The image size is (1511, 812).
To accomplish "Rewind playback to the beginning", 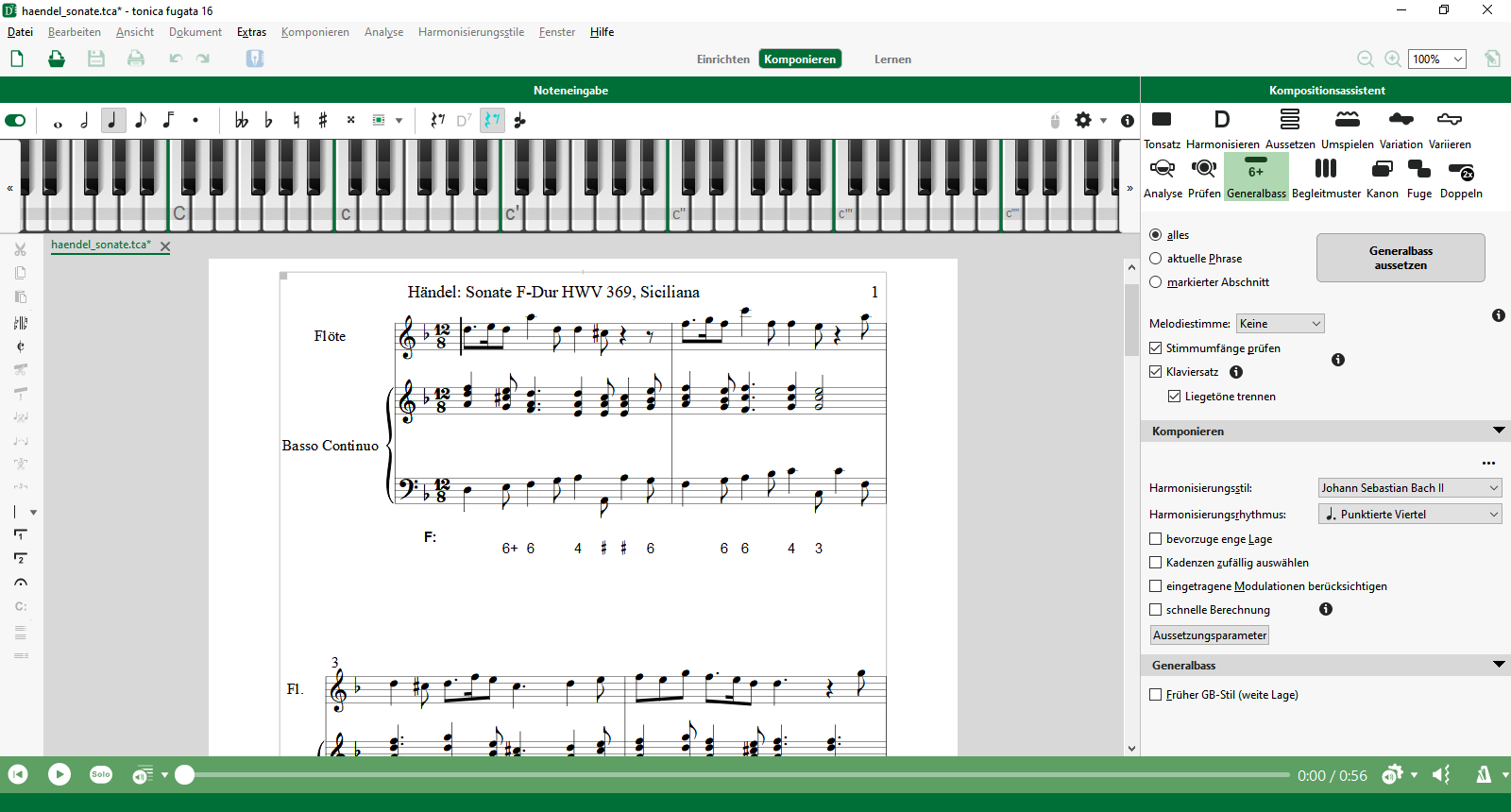I will pyautogui.click(x=18, y=774).
